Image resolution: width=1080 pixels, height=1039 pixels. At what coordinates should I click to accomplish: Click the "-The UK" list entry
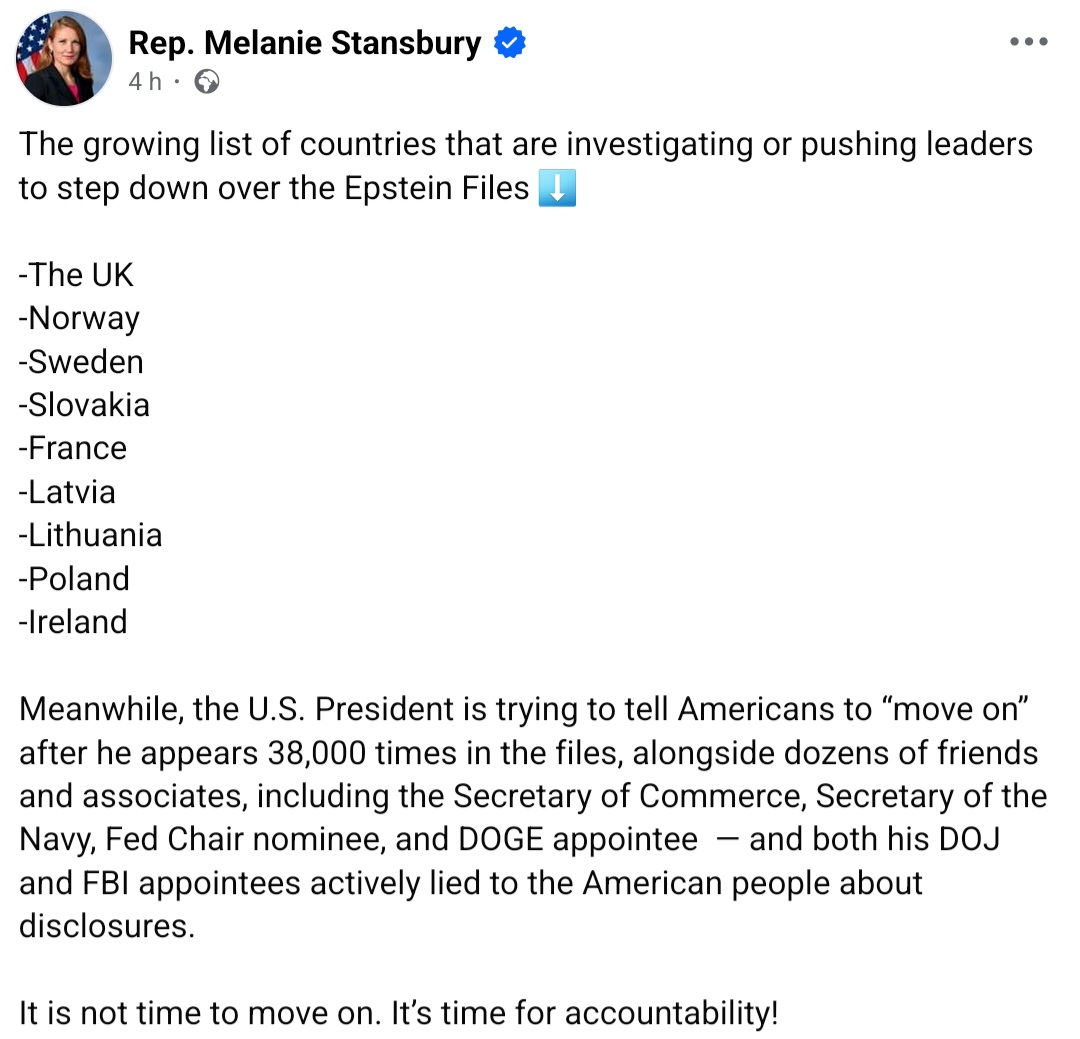tap(76, 275)
